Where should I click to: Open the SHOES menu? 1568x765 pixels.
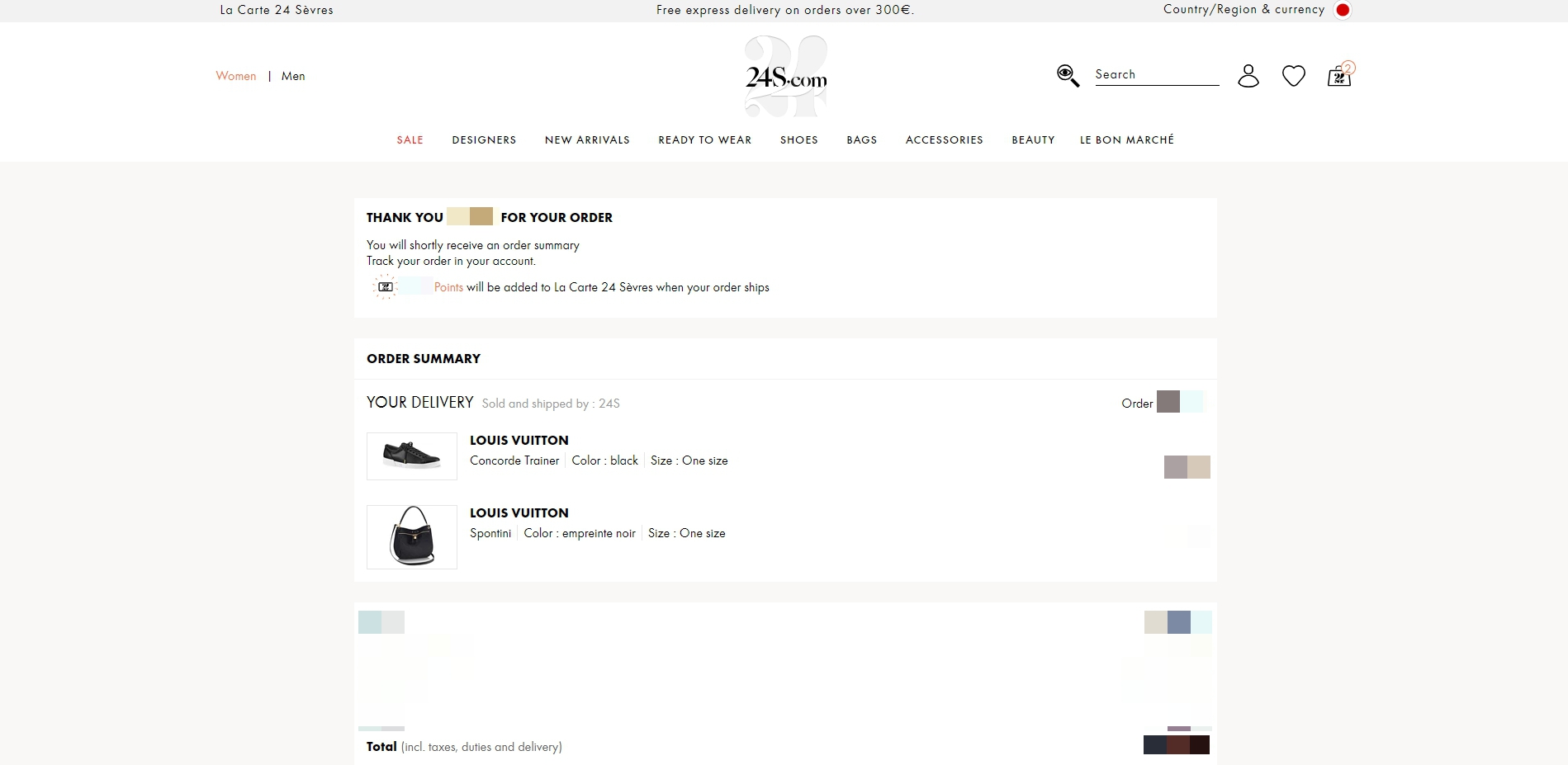click(799, 140)
